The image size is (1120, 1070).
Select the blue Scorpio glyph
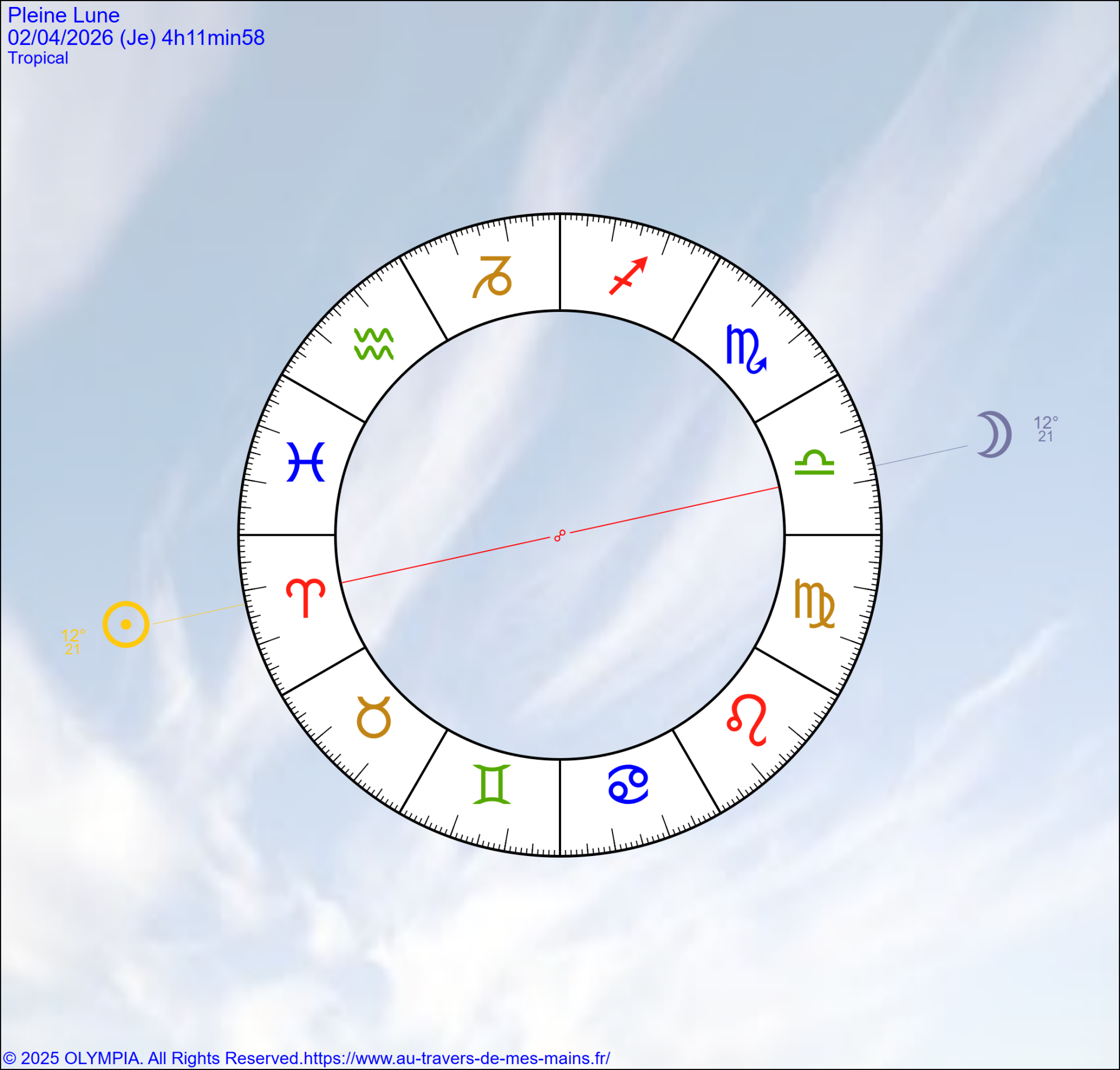pos(745,349)
